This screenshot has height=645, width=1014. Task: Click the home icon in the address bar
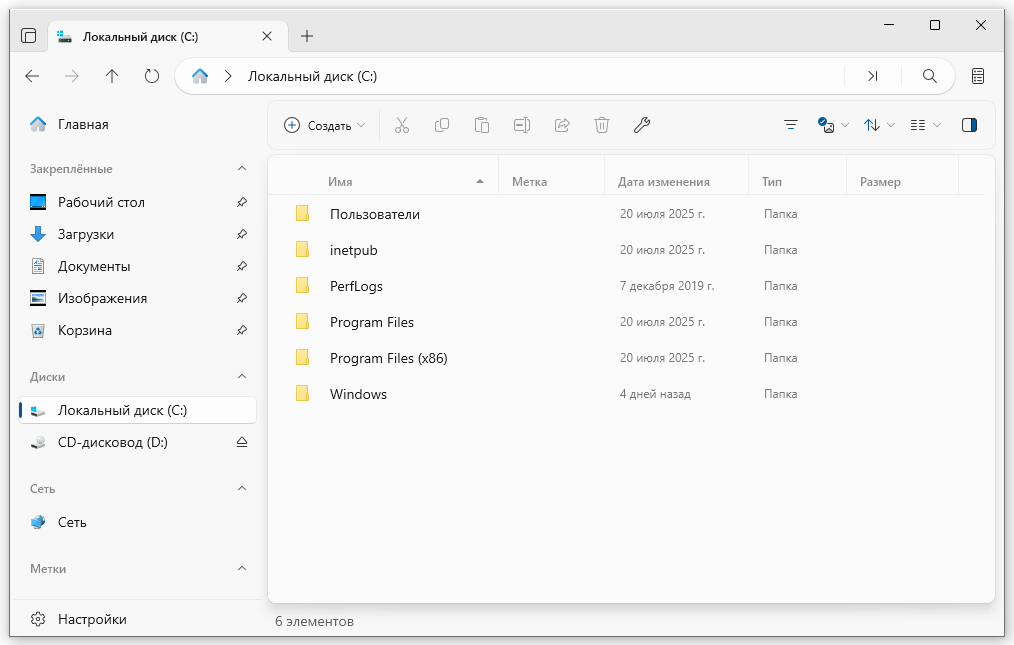pyautogui.click(x=200, y=76)
